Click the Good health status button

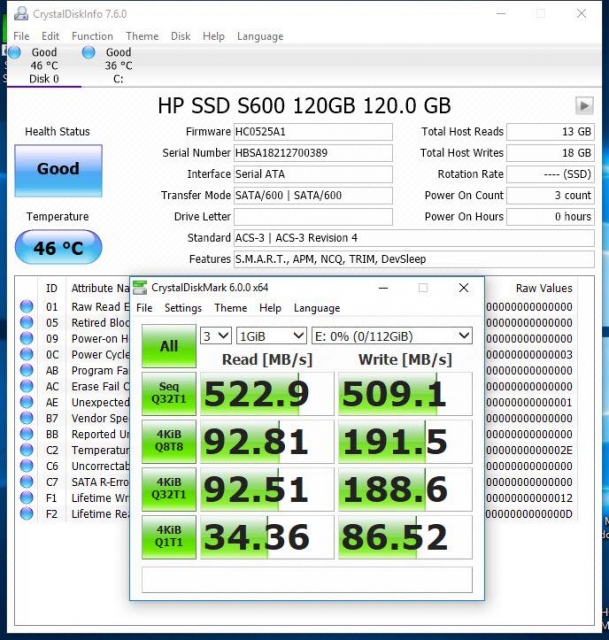click(x=58, y=171)
